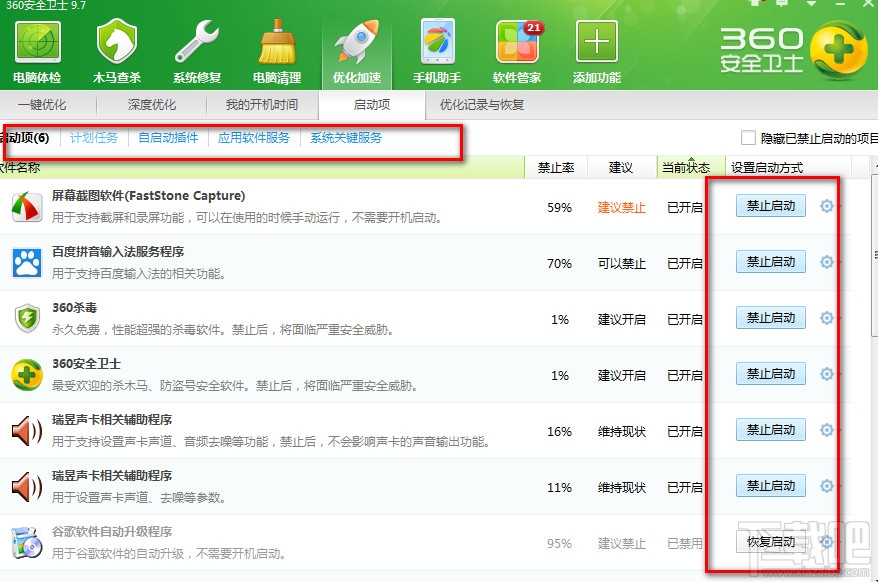Open 软件管家 with 21 badge
This screenshot has height=582, width=878.
(x=517, y=52)
